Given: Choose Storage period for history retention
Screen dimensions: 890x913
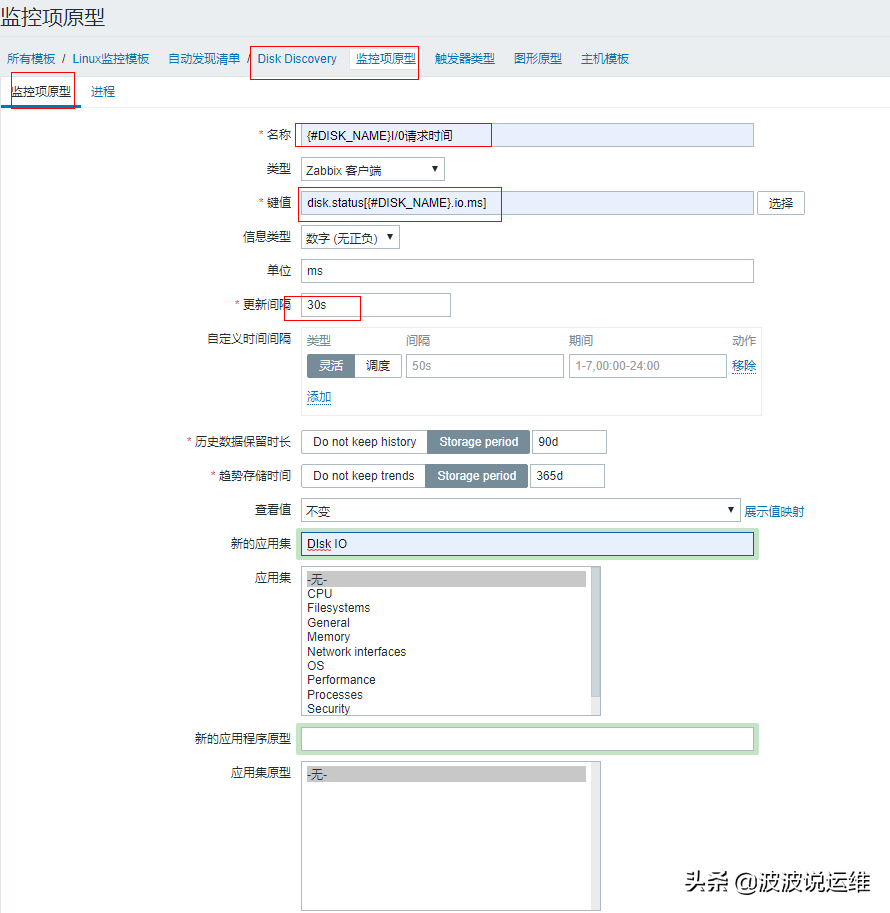Looking at the screenshot, I should point(479,442).
